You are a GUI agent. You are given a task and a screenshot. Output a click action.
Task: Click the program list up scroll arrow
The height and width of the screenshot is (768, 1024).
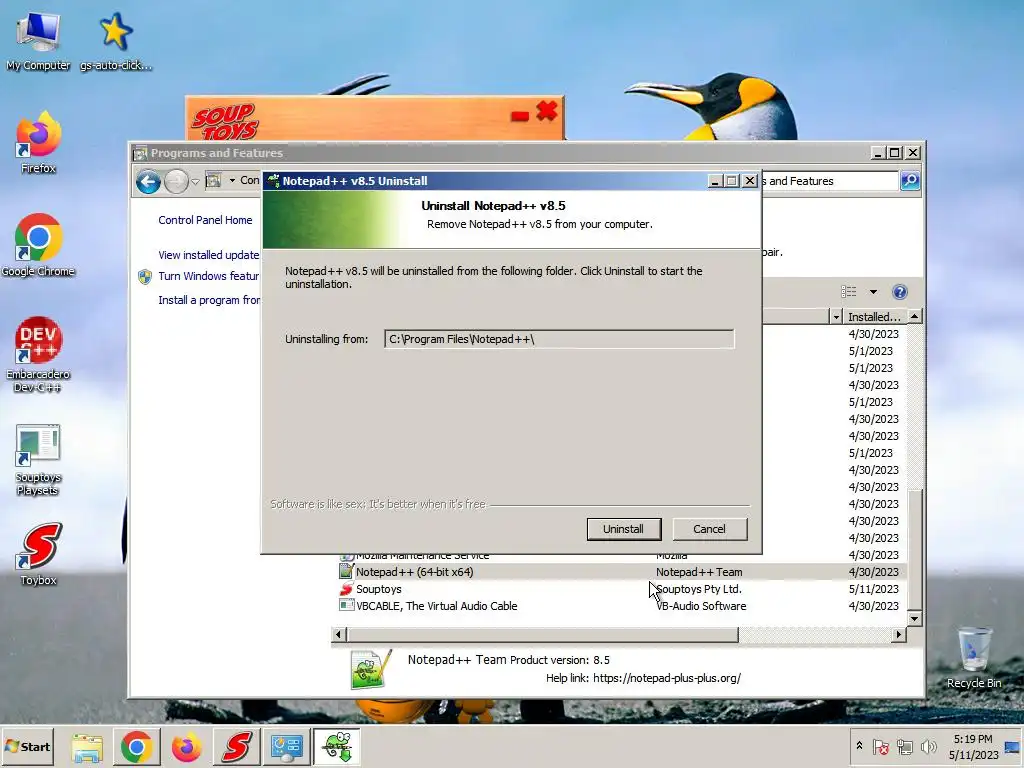click(x=915, y=317)
